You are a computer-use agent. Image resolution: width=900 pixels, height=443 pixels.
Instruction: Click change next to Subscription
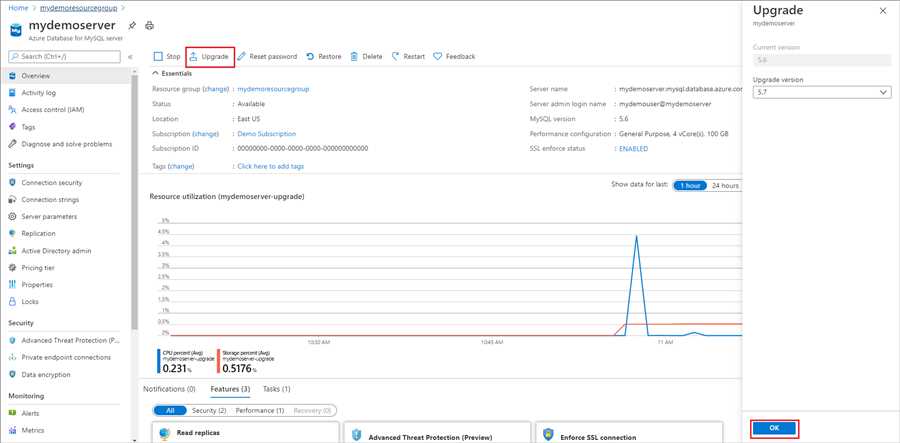point(205,134)
